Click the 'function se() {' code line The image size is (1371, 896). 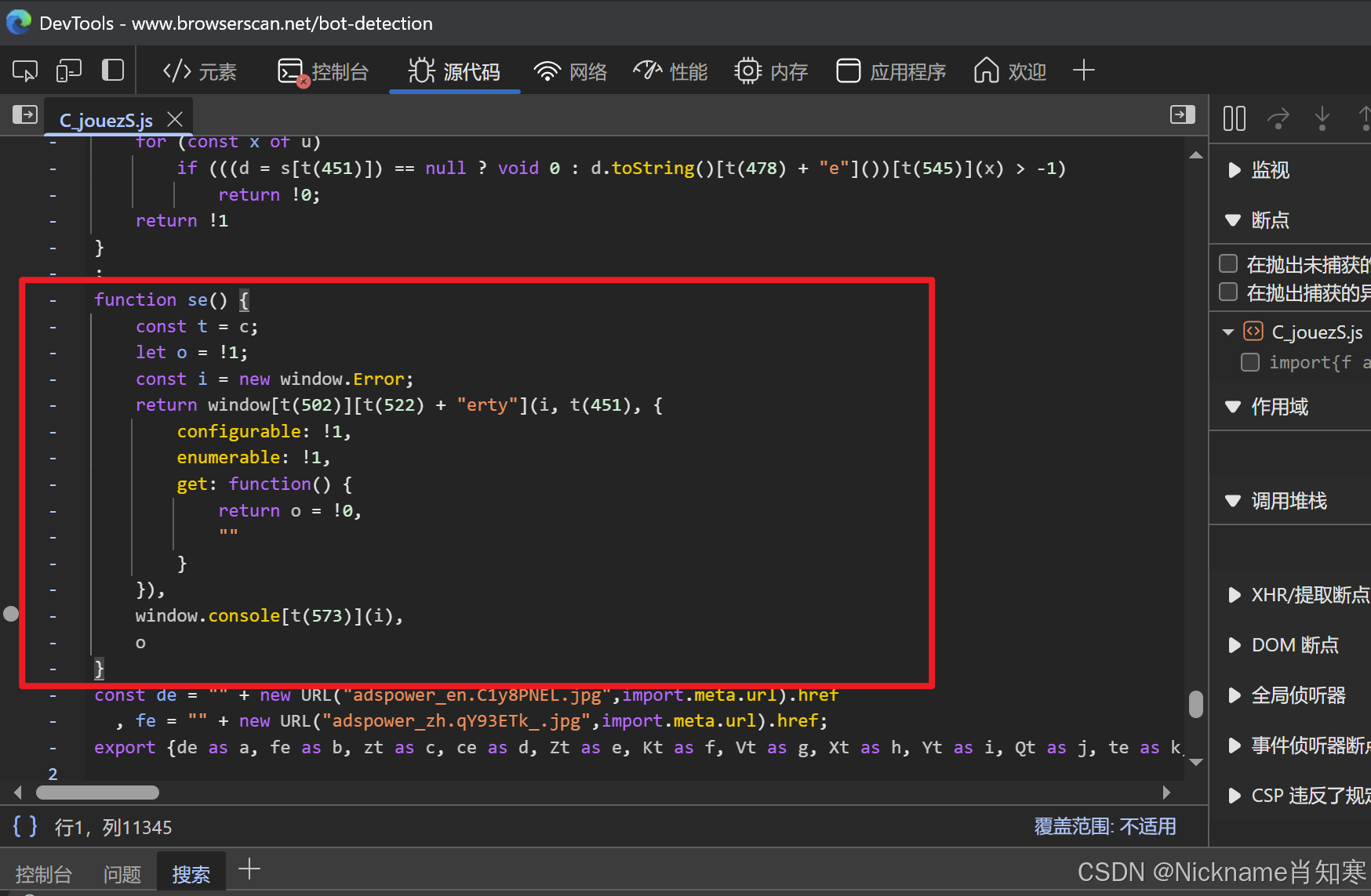172,300
